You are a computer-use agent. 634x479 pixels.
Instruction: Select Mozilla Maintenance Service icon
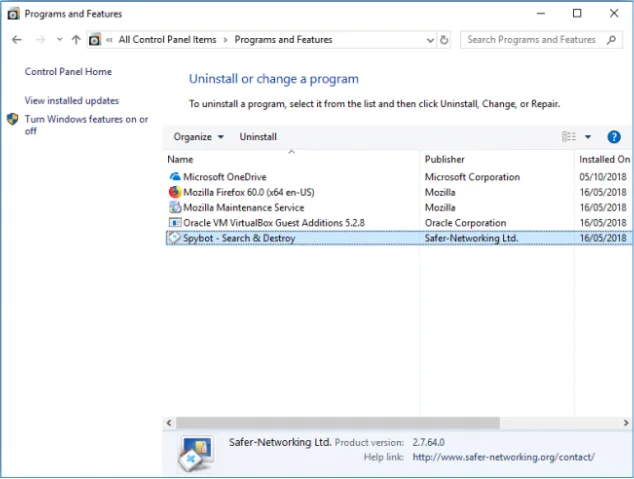(175, 207)
